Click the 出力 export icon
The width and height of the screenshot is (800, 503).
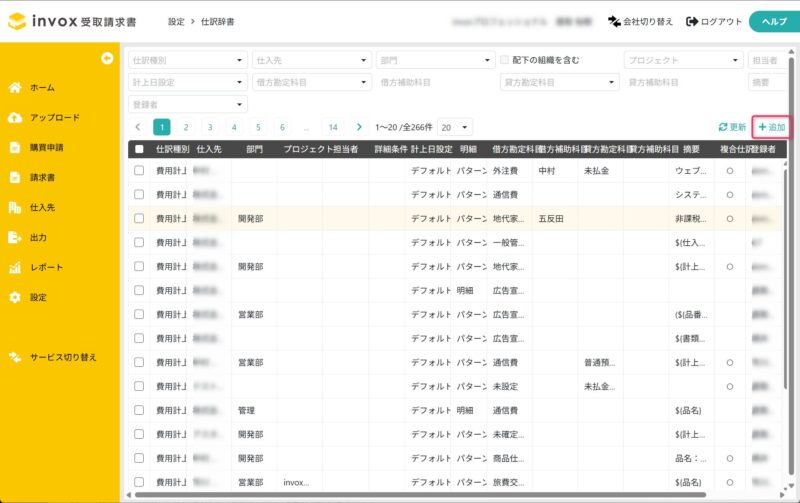15,237
